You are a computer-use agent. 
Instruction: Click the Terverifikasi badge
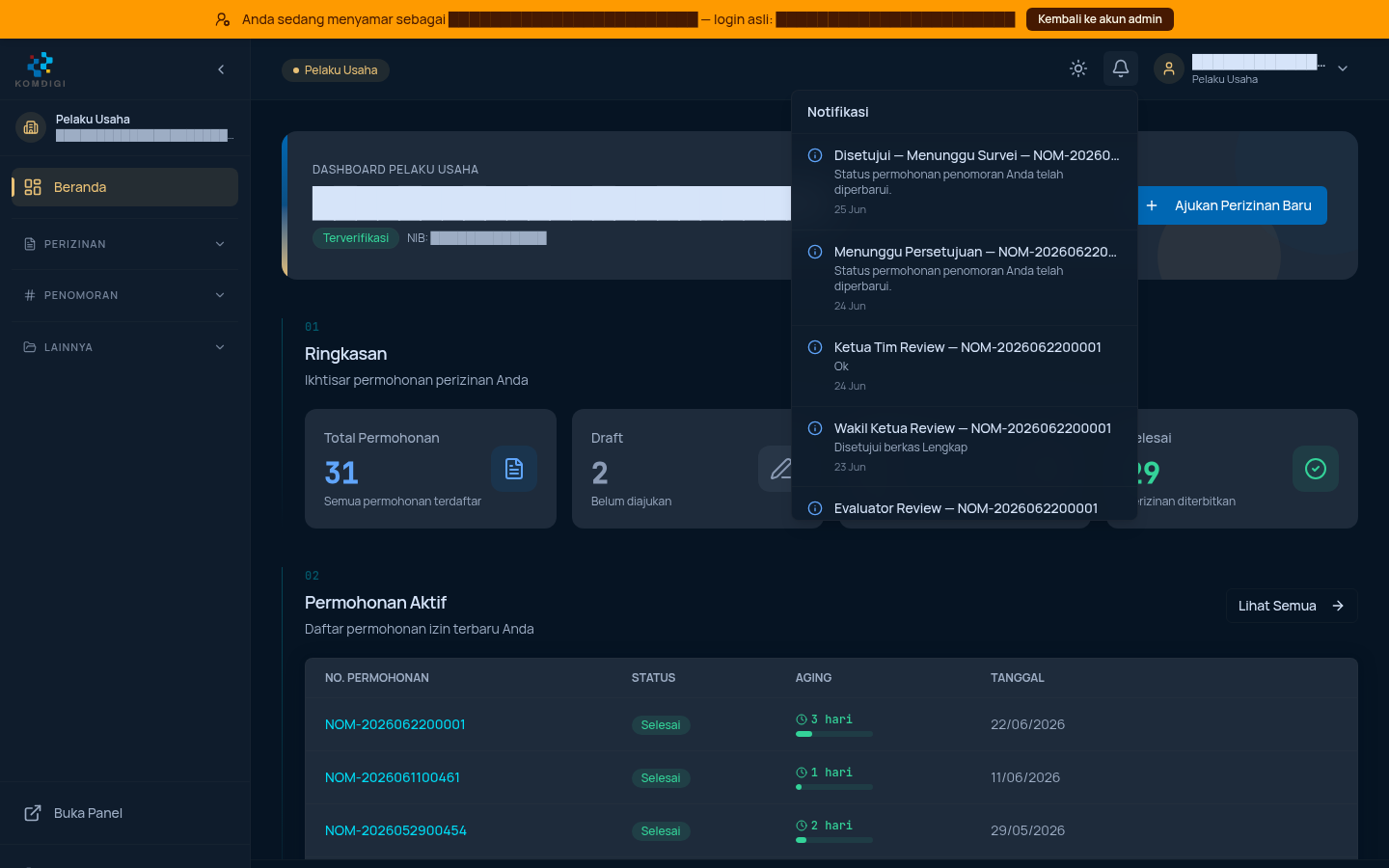pos(356,238)
